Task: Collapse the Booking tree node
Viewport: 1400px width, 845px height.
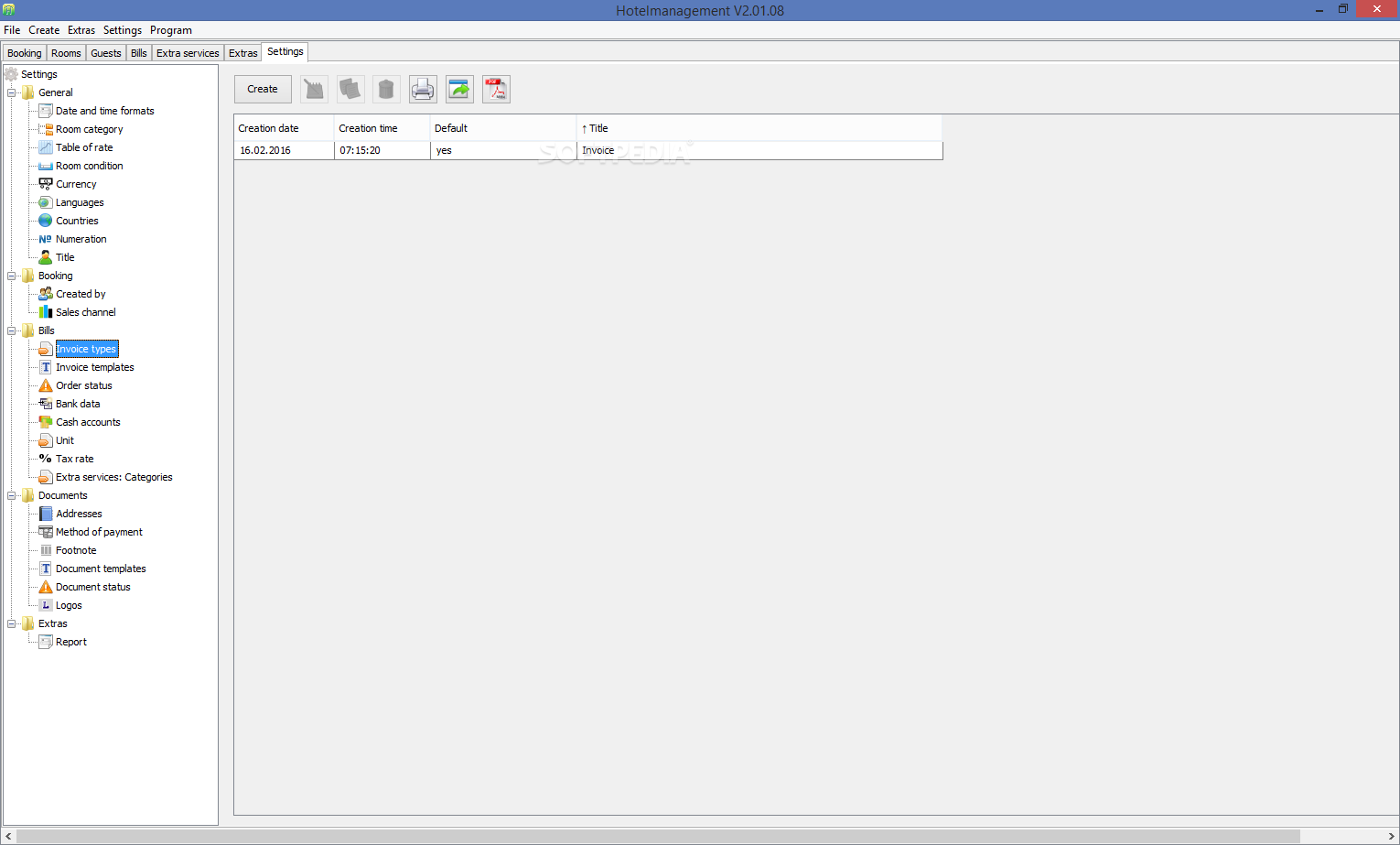Action: [x=12, y=276]
